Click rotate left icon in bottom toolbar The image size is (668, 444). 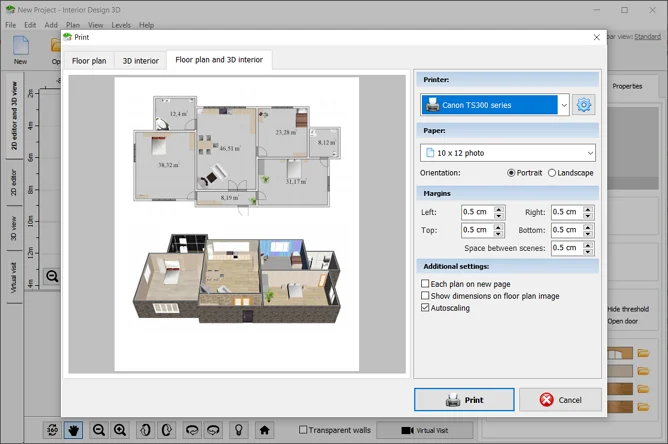pos(145,430)
